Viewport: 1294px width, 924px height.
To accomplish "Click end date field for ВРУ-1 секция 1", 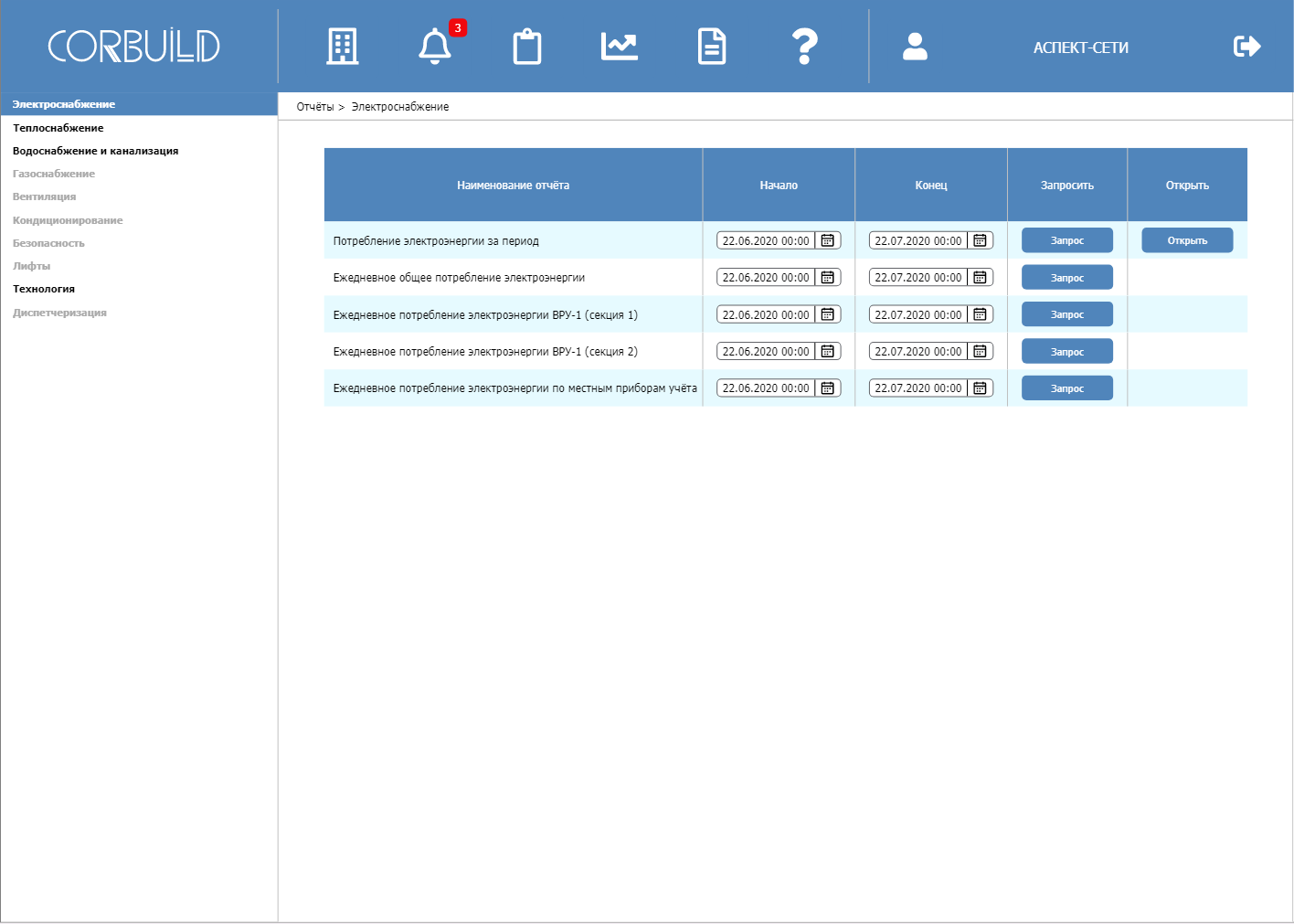I will tap(918, 314).
